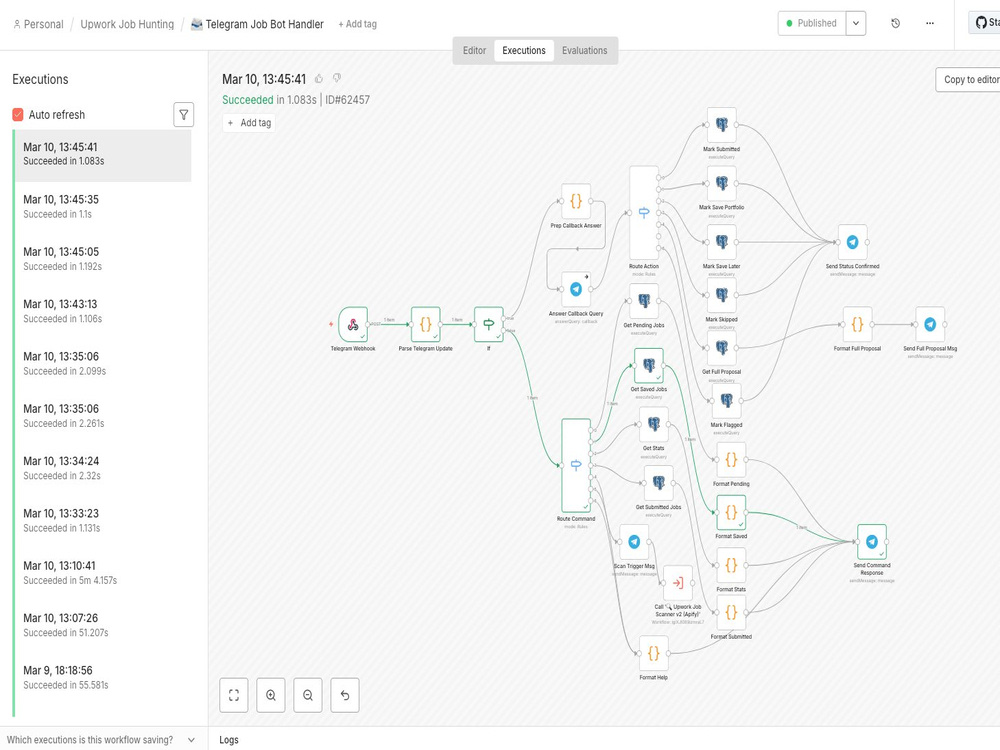Add tag to the workflow title
Viewport: 1000px width, 750px height.
(357, 24)
